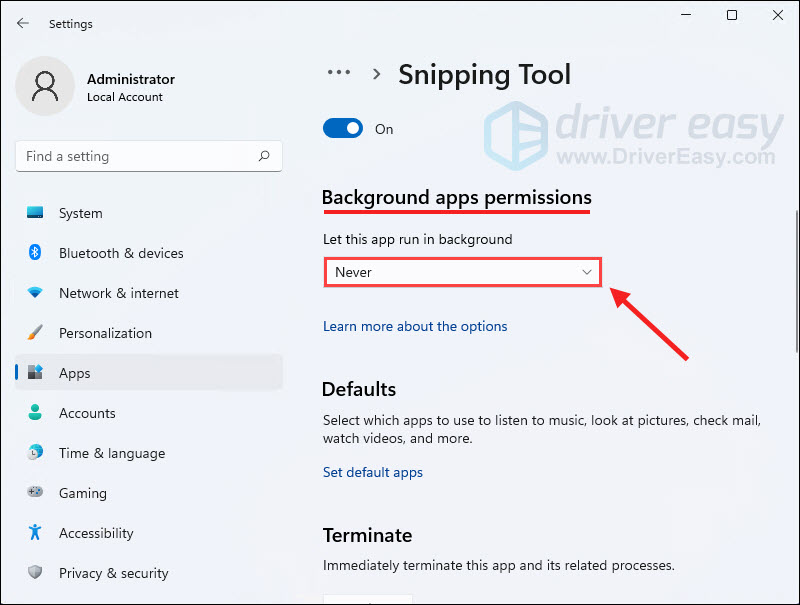Click the Accessibility figure icon
The height and width of the screenshot is (605, 800).
[35, 532]
